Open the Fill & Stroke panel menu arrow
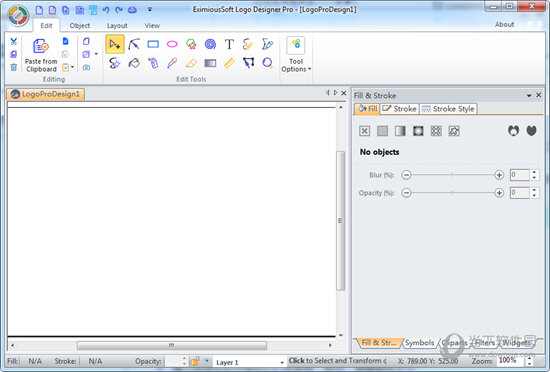The image size is (550, 372). (529, 95)
